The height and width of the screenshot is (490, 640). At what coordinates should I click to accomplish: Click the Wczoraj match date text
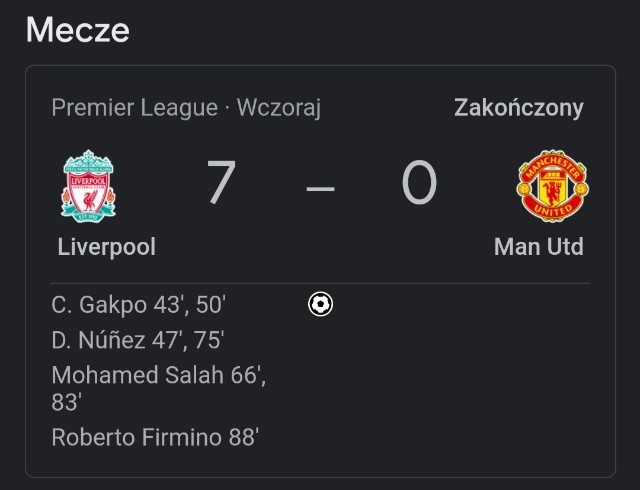pyautogui.click(x=279, y=108)
